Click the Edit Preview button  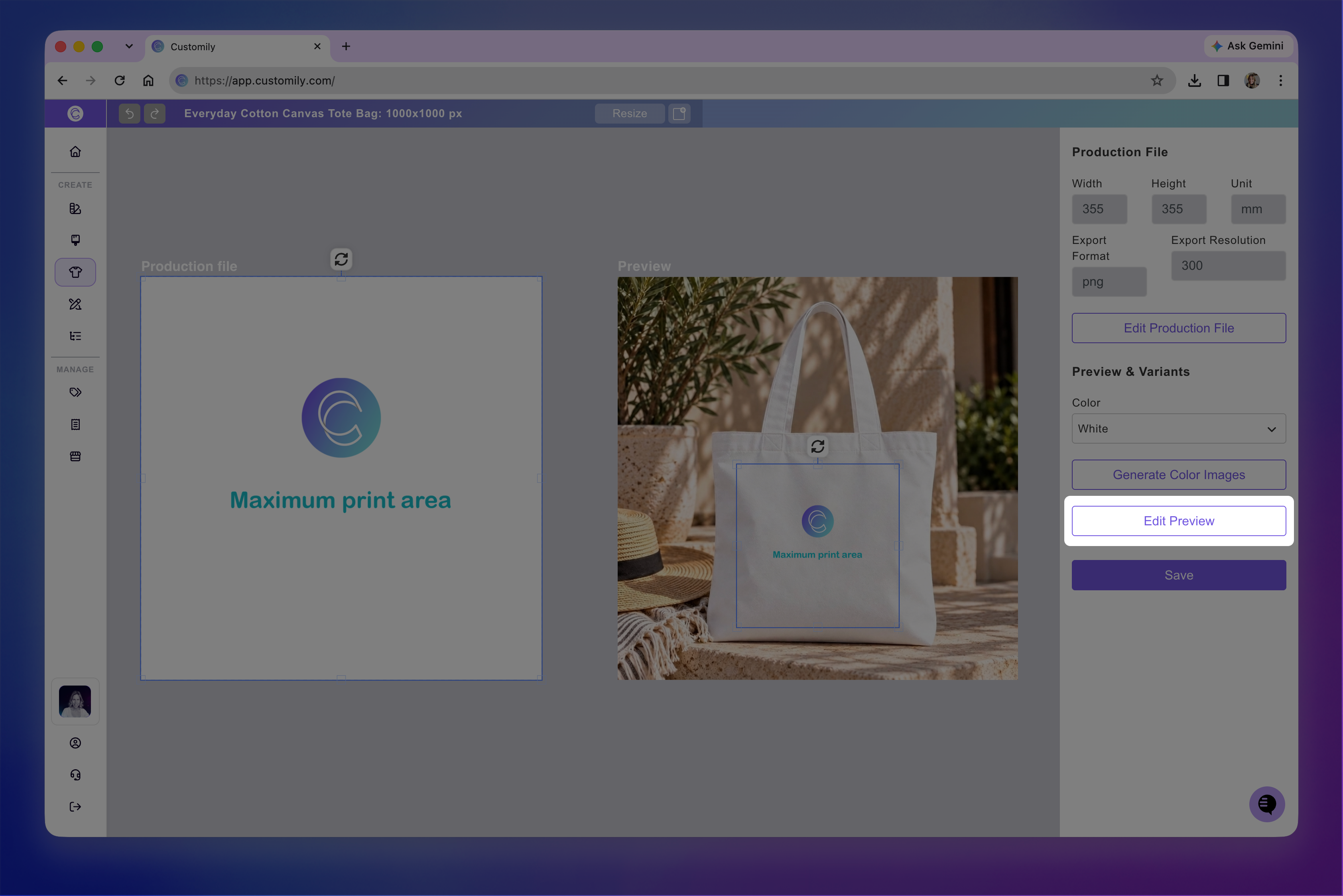(x=1179, y=521)
